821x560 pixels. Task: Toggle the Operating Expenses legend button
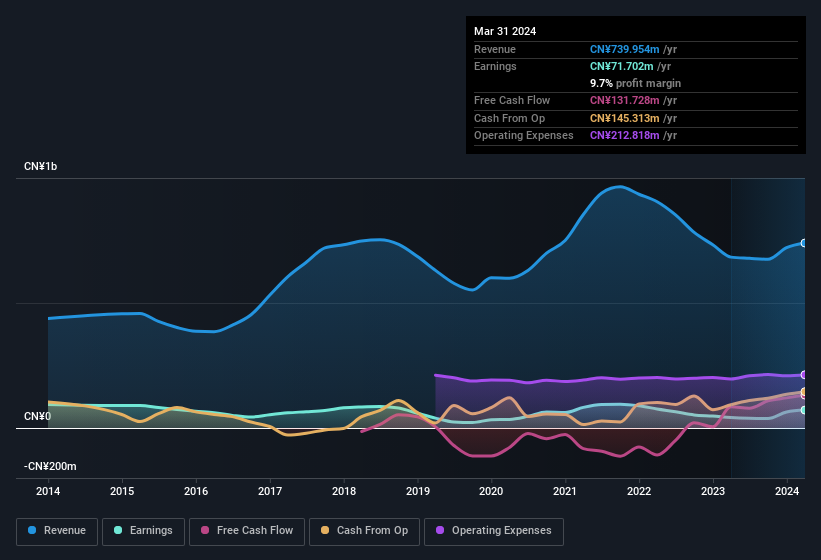tap(494, 531)
